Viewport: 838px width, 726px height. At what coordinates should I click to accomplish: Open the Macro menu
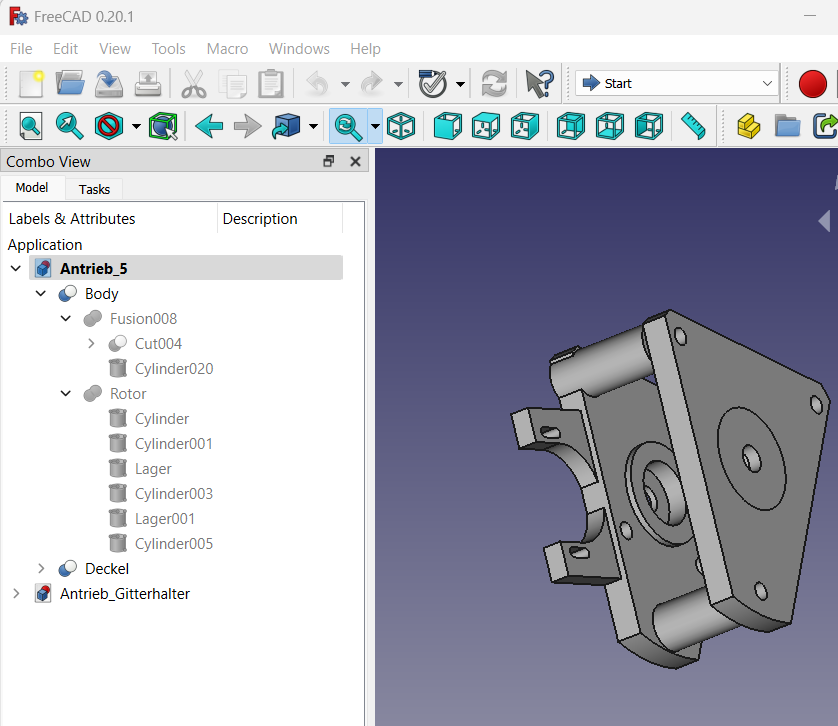(227, 49)
